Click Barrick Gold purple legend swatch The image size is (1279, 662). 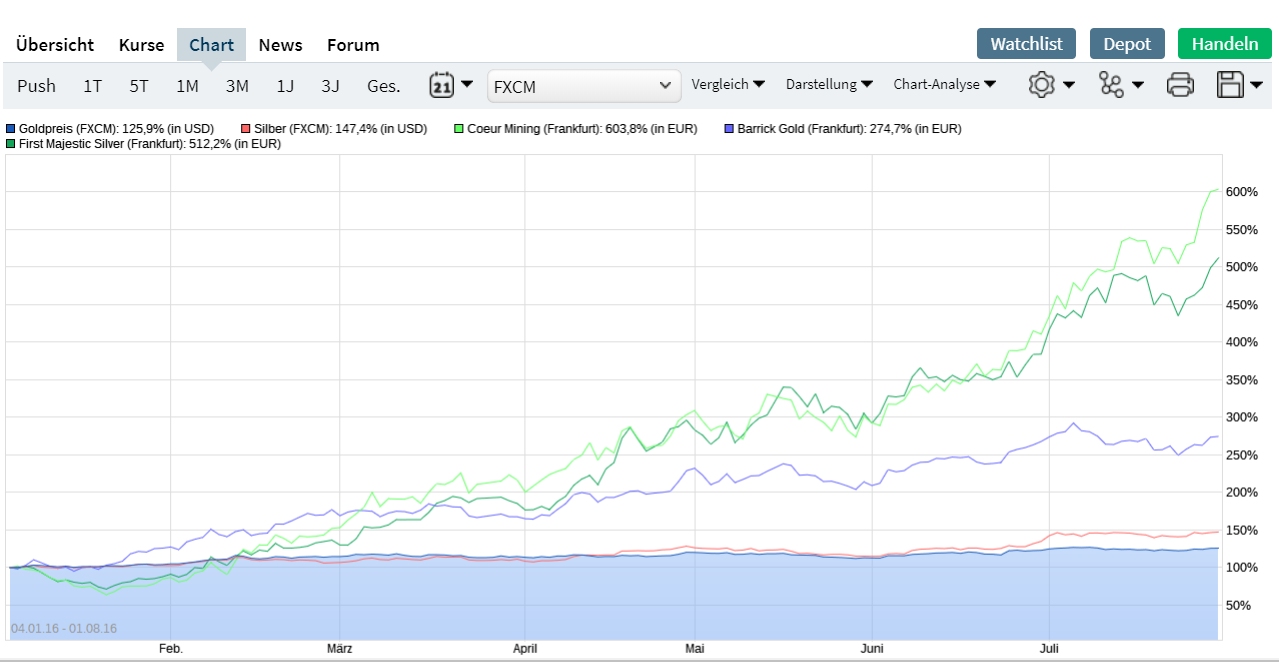[730, 129]
